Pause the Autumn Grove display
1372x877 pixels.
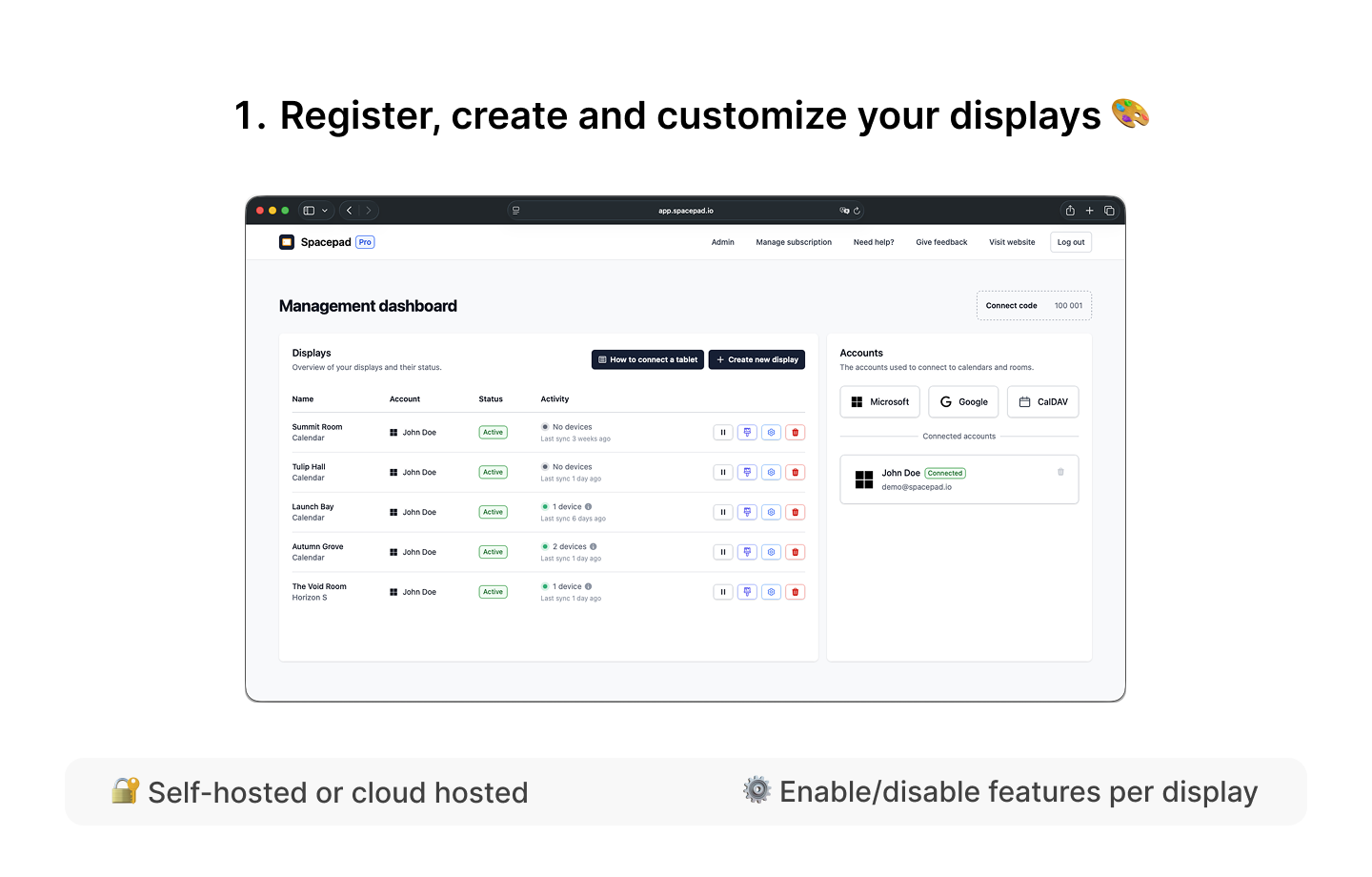(x=723, y=552)
